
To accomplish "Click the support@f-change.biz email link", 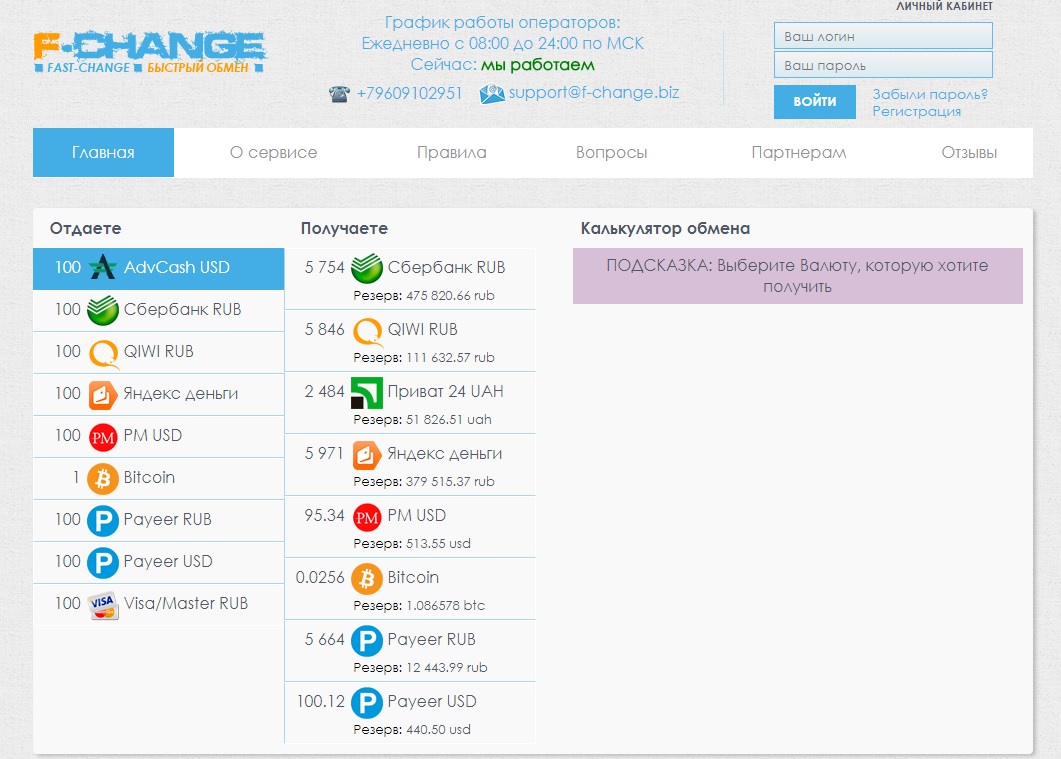I will tap(594, 93).
